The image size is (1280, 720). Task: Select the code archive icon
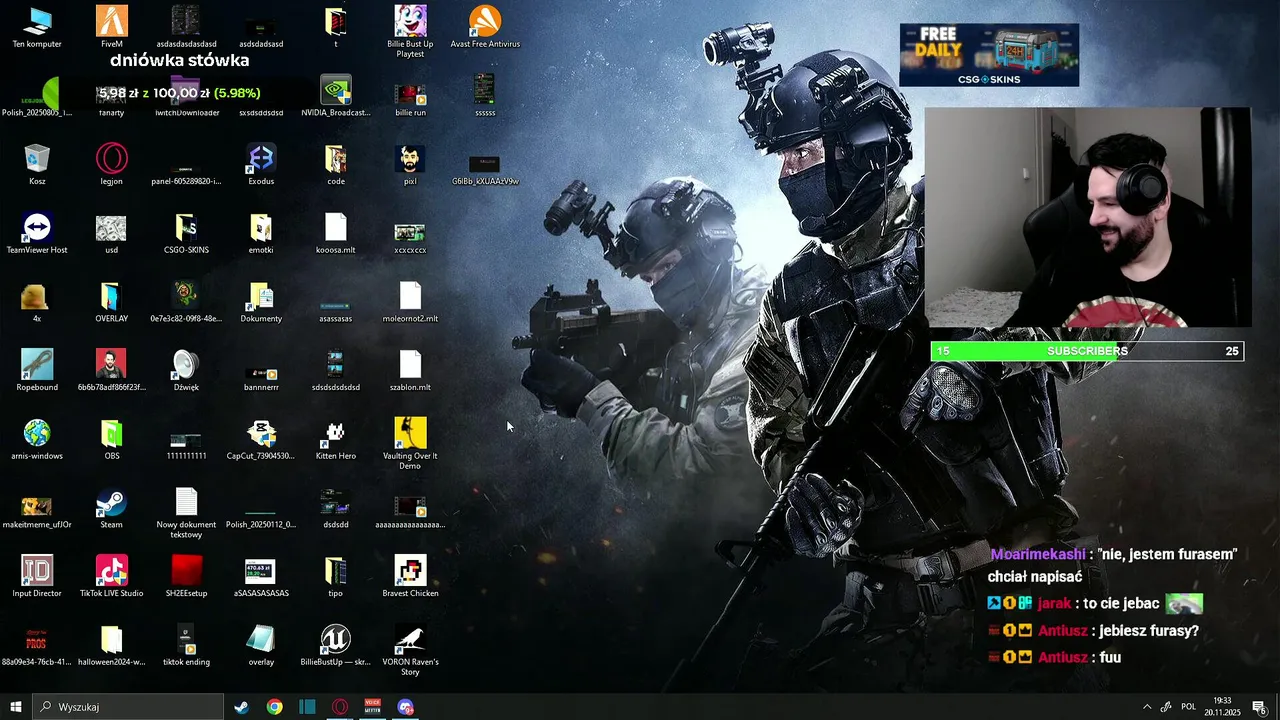pos(336,164)
